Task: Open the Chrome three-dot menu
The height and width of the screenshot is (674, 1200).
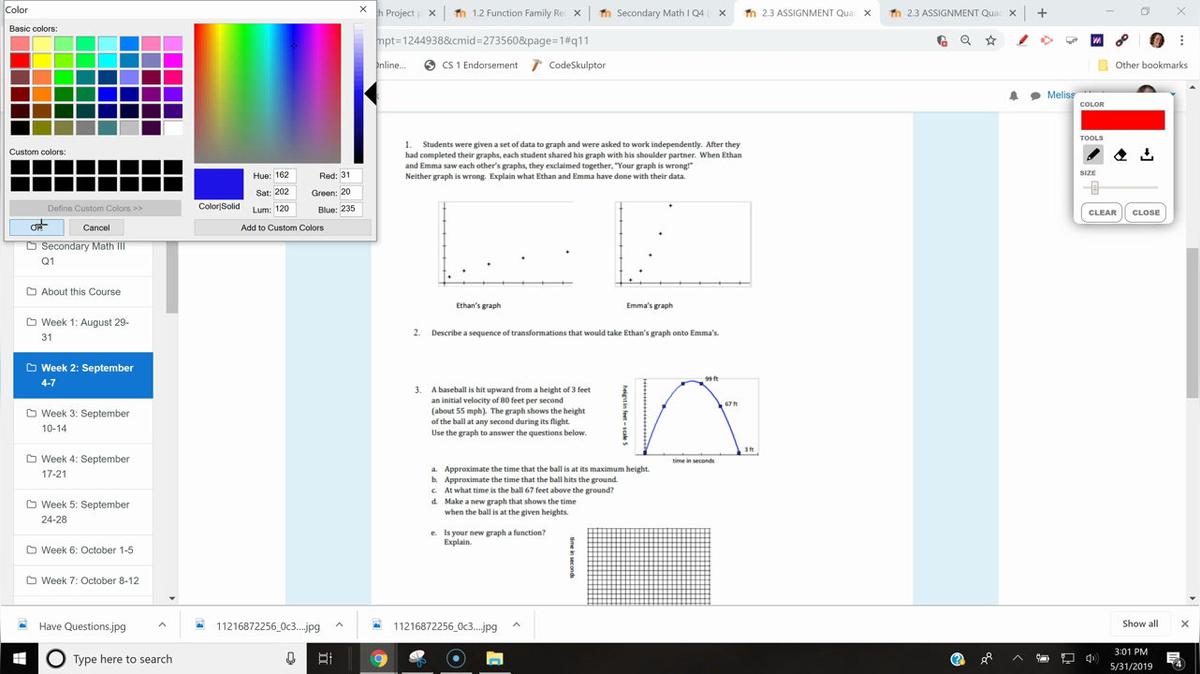Action: tap(1183, 40)
